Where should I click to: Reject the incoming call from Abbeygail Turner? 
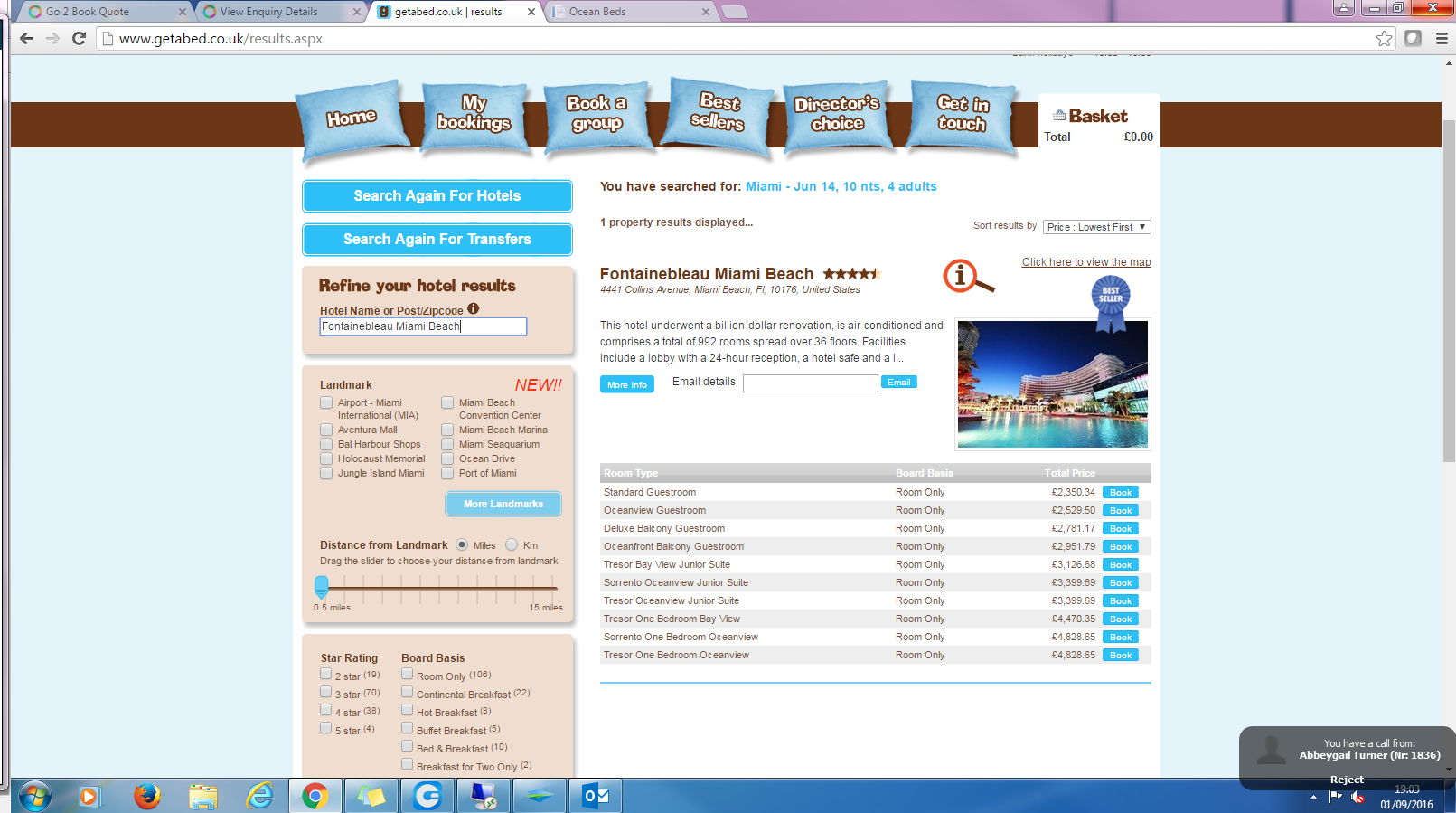pos(1347,780)
